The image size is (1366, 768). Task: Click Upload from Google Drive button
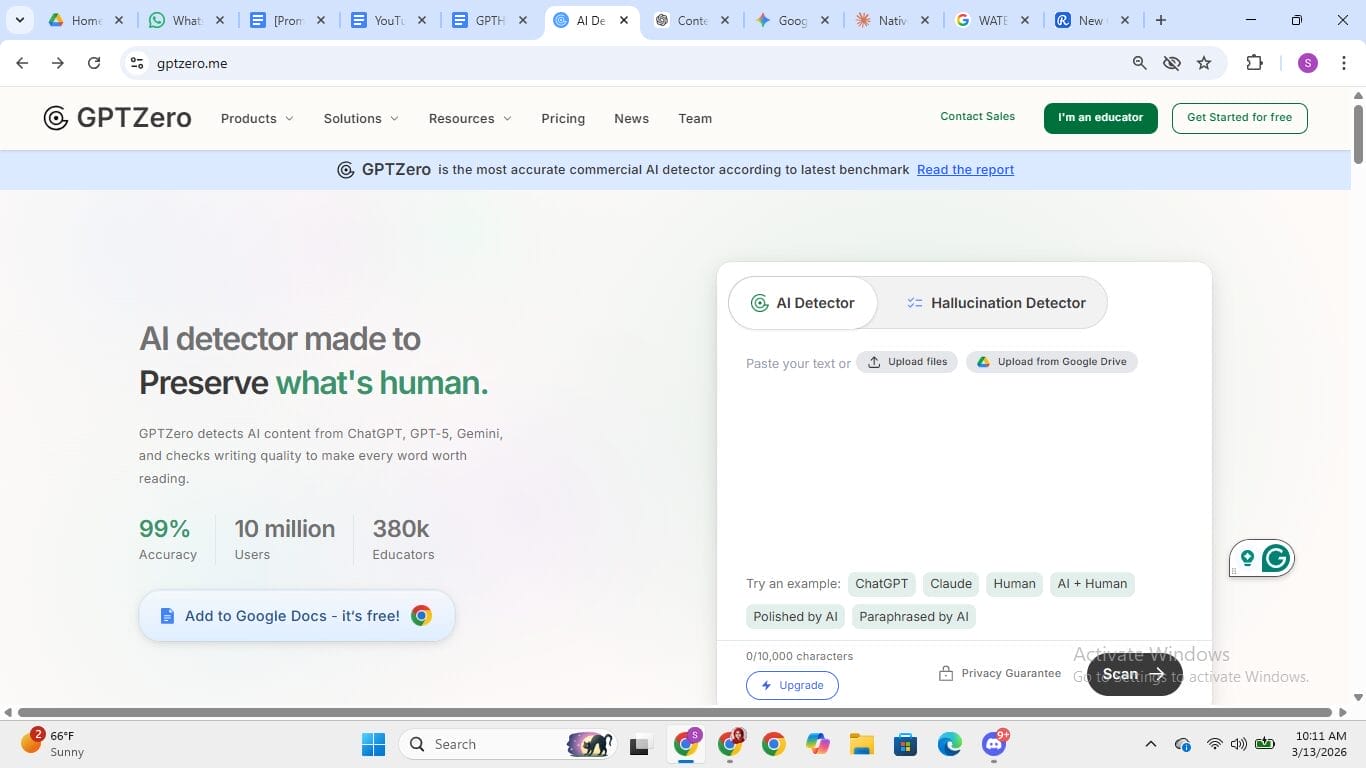click(1052, 362)
